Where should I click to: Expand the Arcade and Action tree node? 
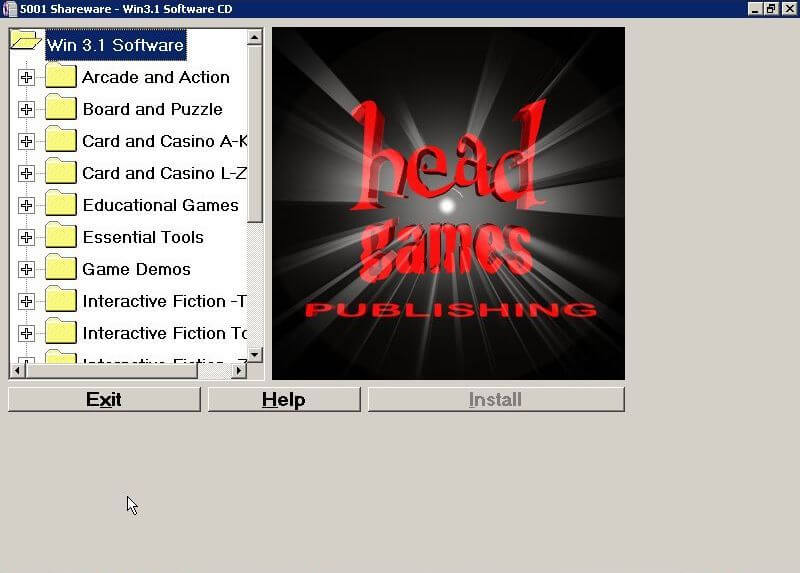click(x=26, y=78)
